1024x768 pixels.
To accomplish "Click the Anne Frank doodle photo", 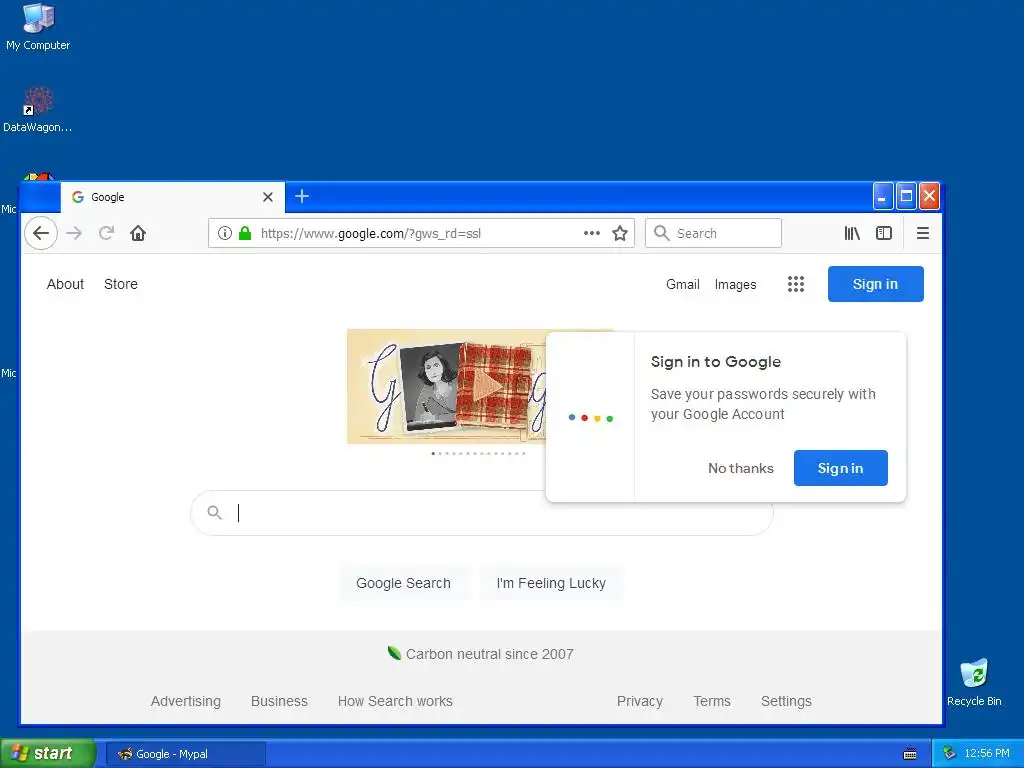I will pyautogui.click(x=431, y=385).
